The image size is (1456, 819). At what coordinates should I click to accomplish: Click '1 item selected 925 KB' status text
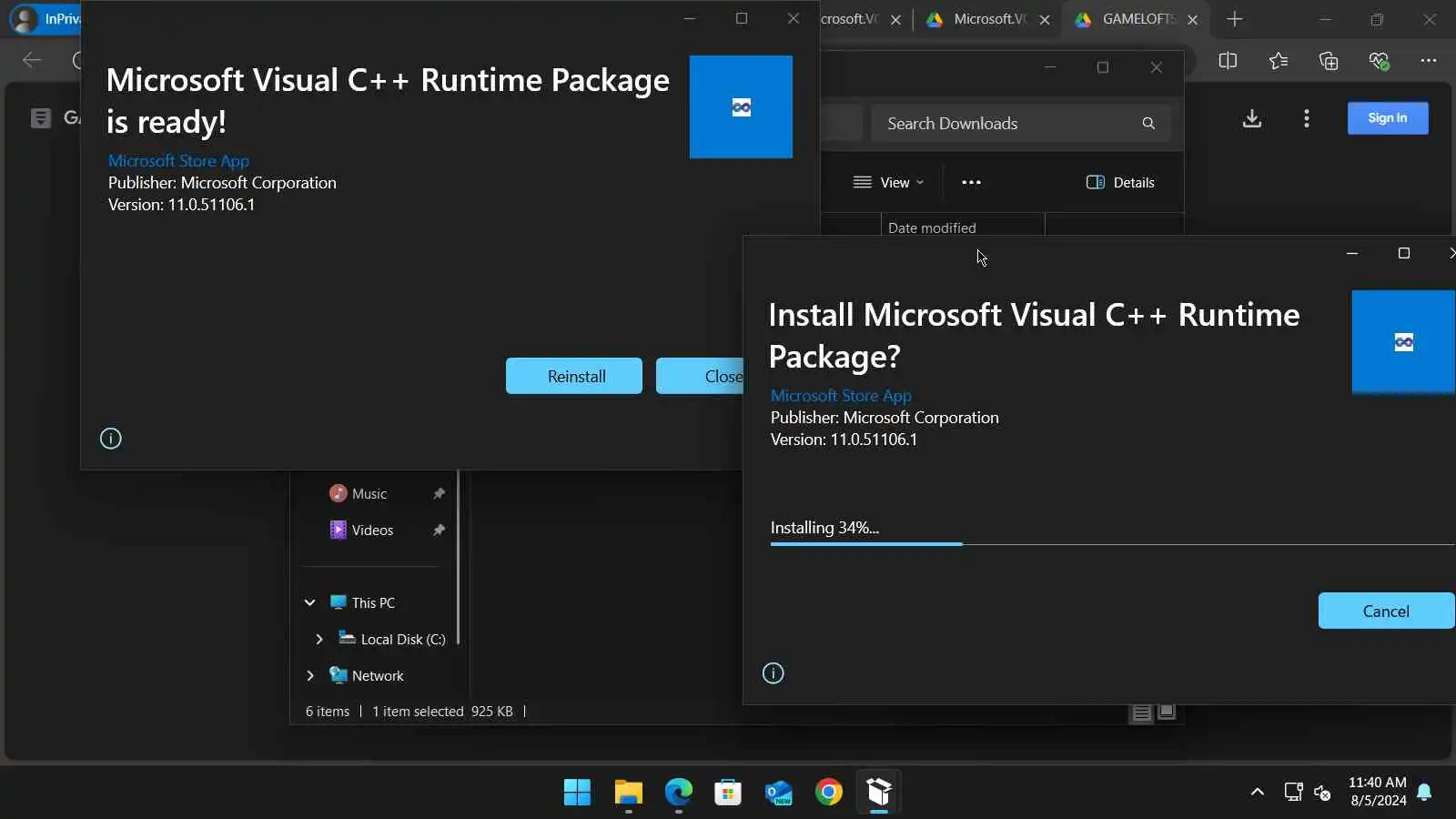pyautogui.click(x=442, y=712)
